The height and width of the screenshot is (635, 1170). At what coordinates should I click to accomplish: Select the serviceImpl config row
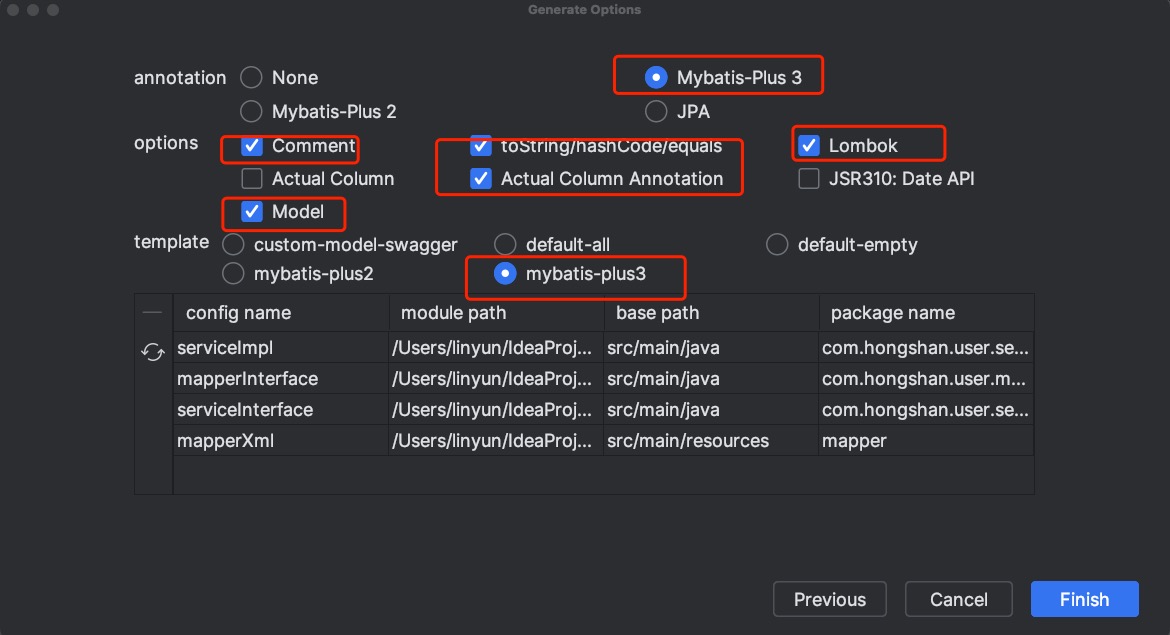(604, 348)
